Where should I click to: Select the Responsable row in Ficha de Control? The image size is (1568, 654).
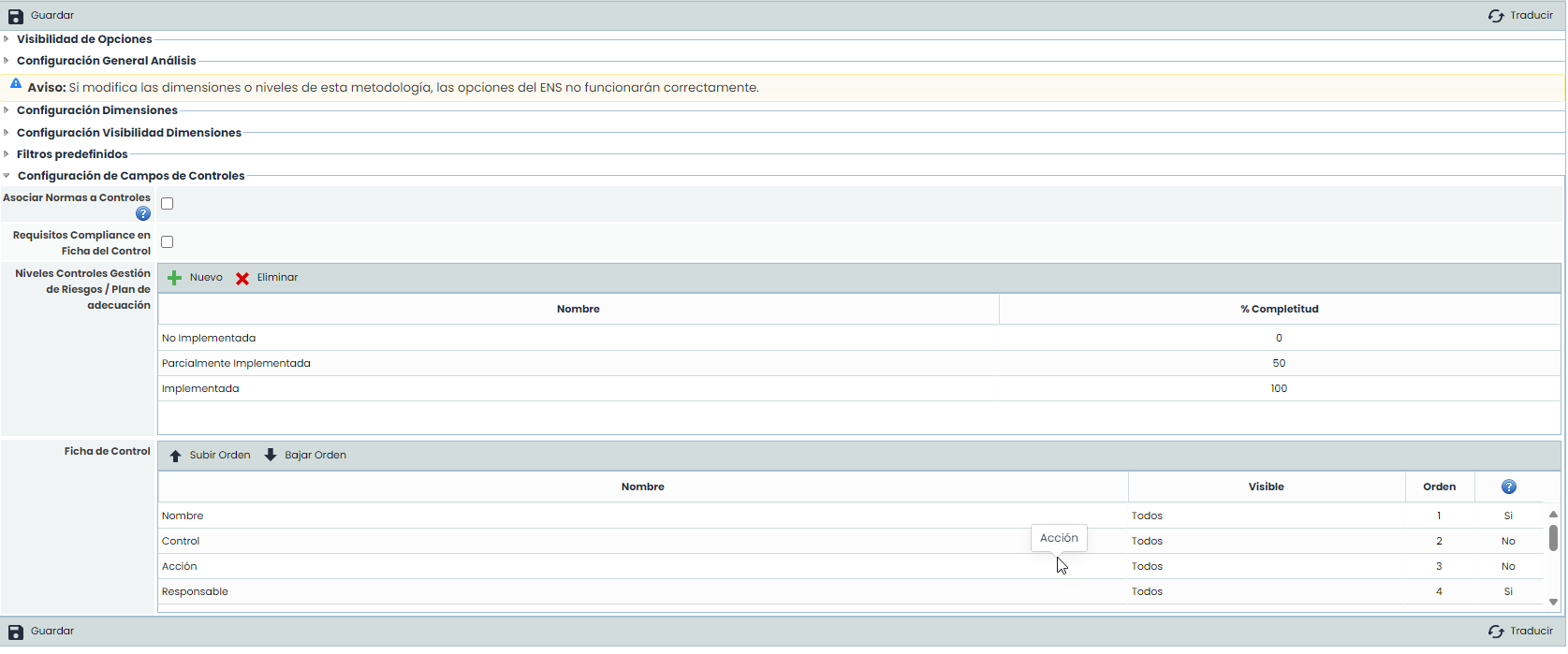pyautogui.click(x=195, y=591)
